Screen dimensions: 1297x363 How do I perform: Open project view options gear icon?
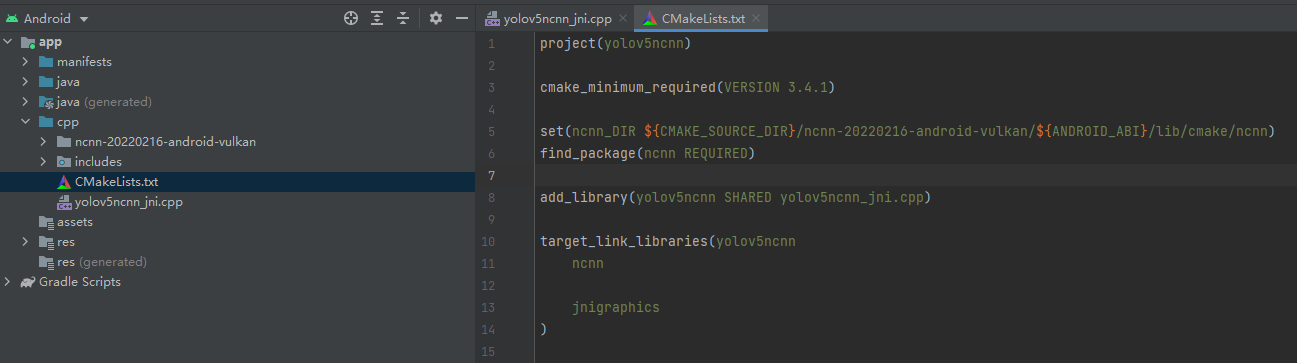[x=435, y=18]
